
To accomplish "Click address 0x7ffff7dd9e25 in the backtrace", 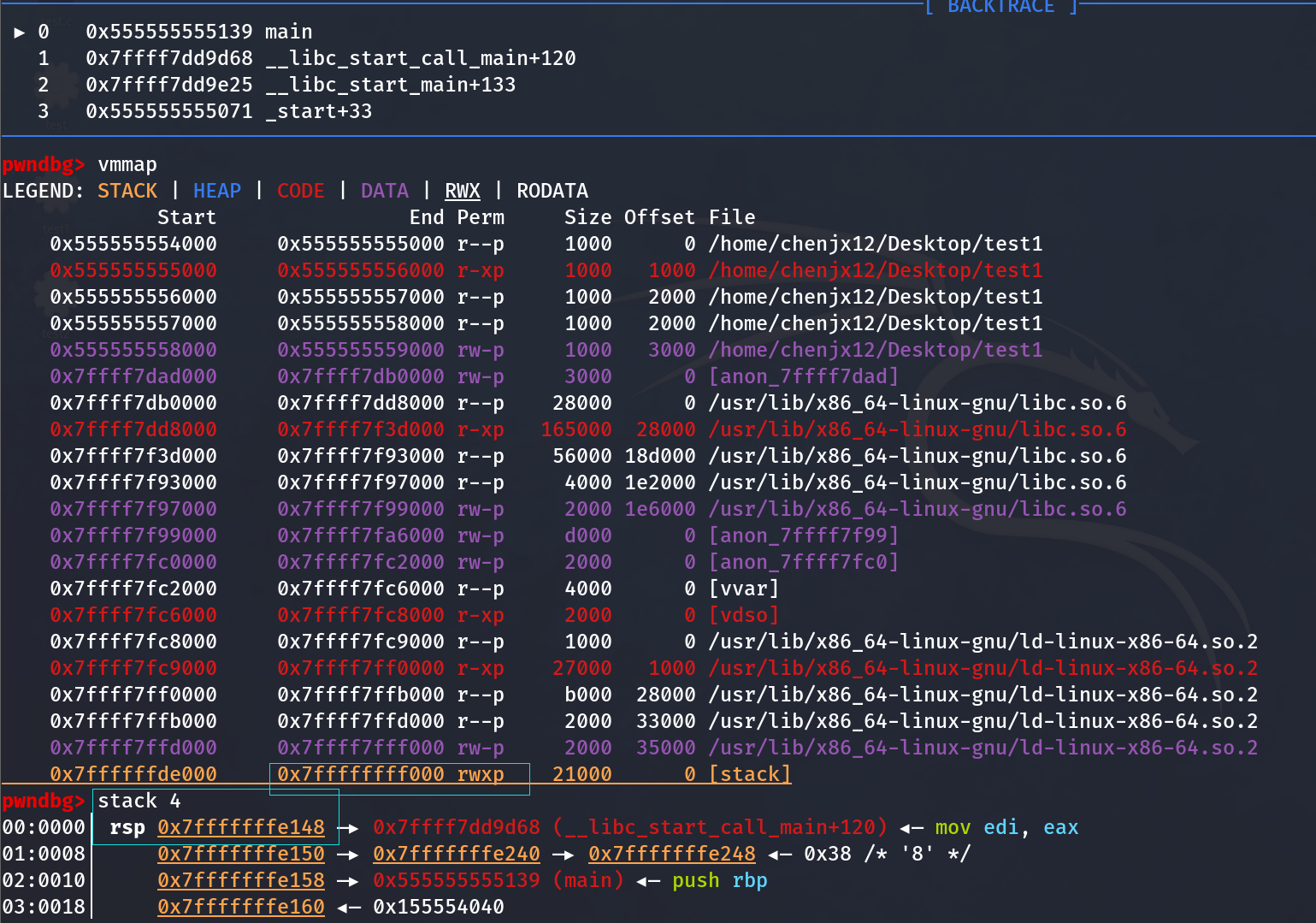I will point(169,85).
